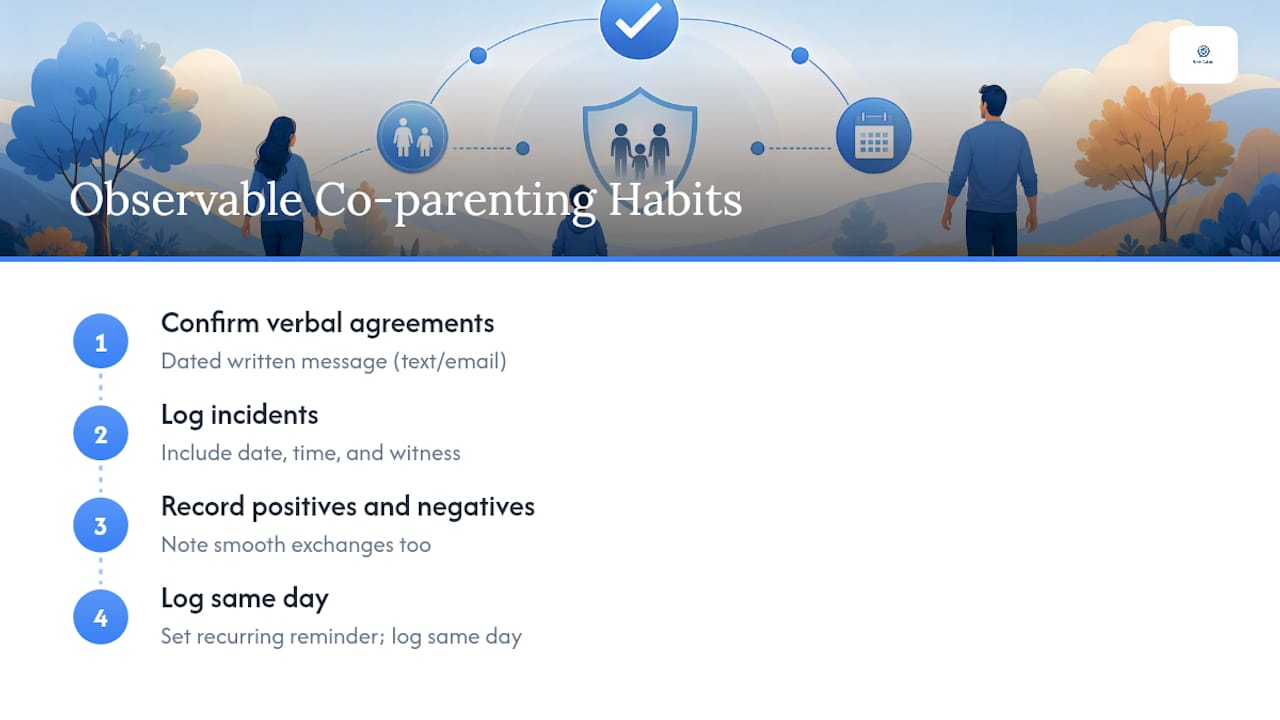Select Record positives and negatives heading
Screen dimensions: 1280x720
(x=348, y=507)
